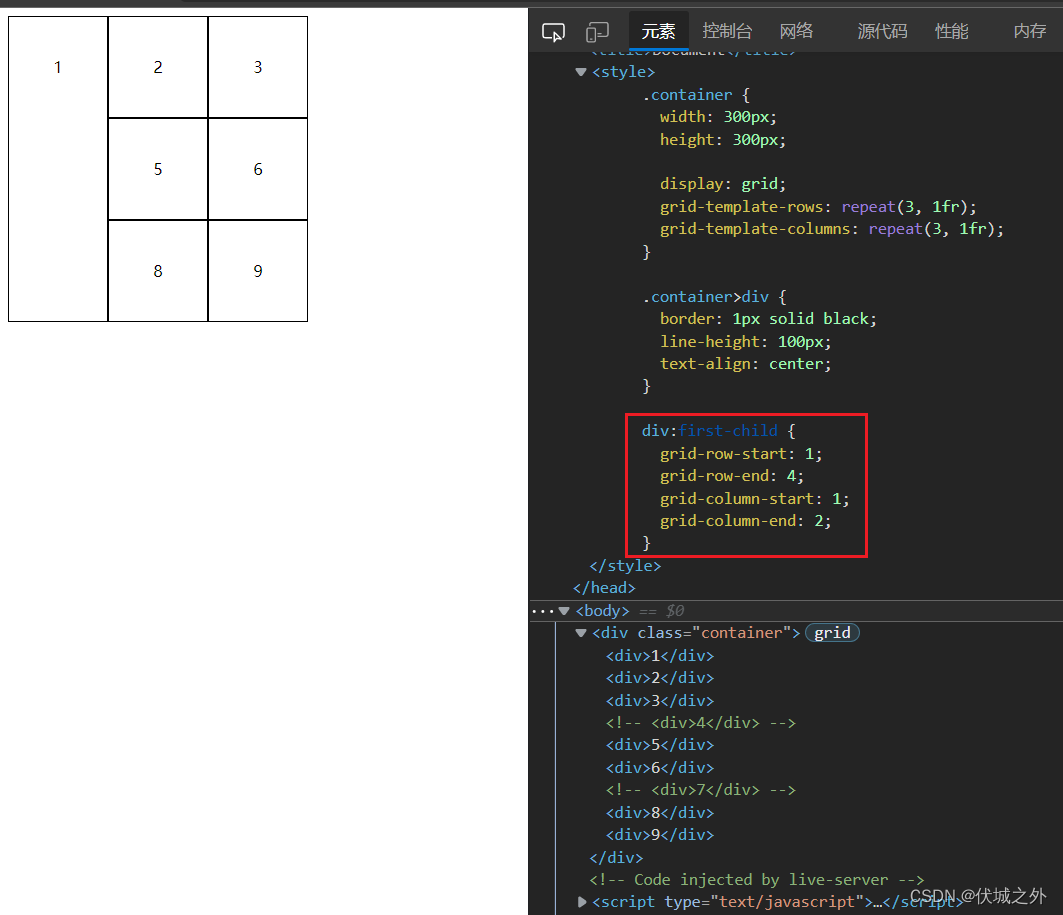This screenshot has width=1063, height=915.
Task: Click the 'div:first-child {' selector line
Action: click(x=719, y=431)
